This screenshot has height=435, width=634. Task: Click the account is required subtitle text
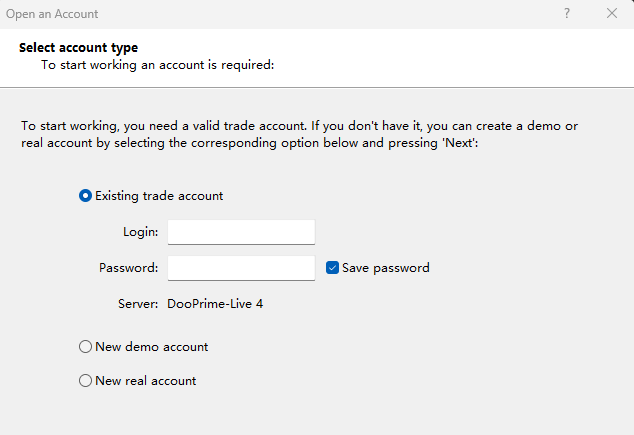[157, 65]
